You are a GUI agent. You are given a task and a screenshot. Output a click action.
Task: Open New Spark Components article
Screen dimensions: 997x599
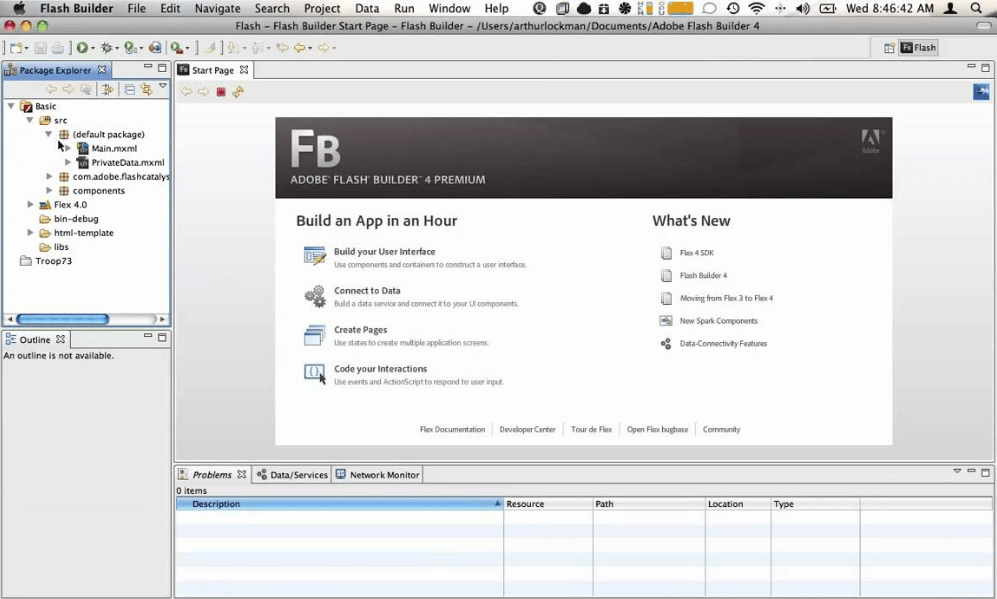click(719, 321)
